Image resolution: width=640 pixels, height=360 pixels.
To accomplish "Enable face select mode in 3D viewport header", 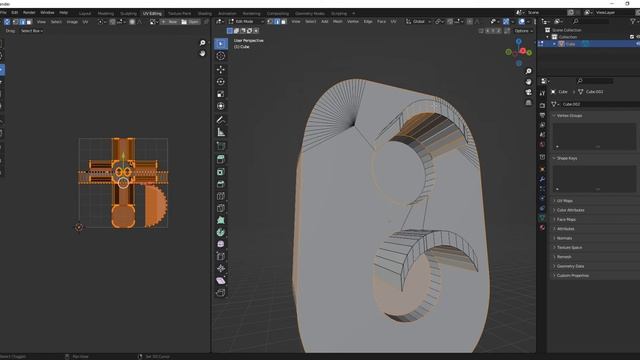I will pyautogui.click(x=284, y=22).
